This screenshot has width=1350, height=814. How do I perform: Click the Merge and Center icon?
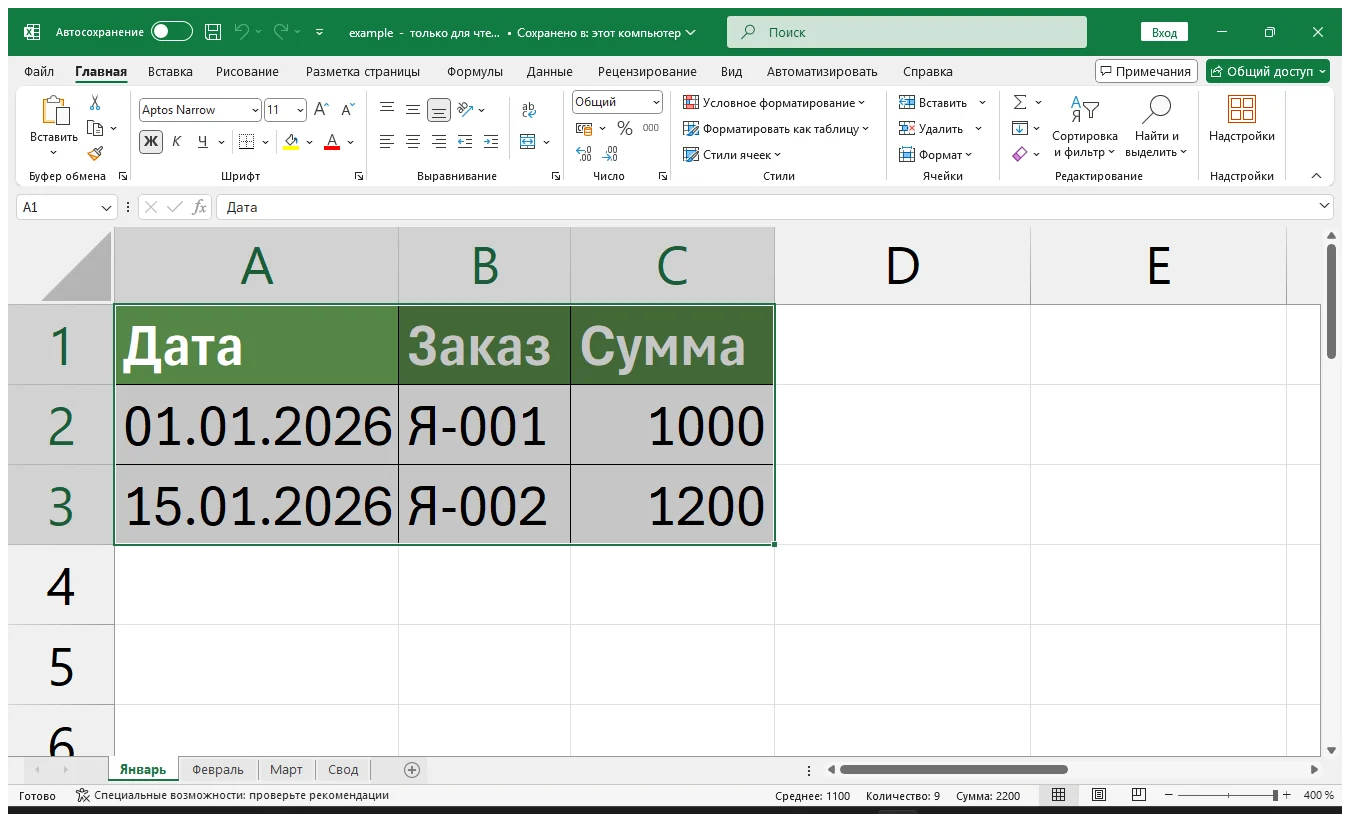(x=528, y=141)
